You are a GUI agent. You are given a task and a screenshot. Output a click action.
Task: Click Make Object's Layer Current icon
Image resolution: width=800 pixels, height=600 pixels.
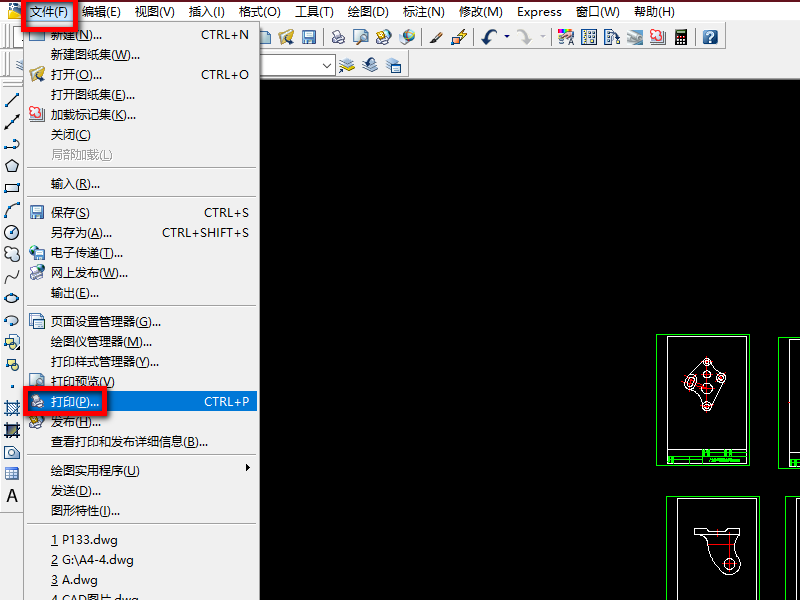(x=347, y=65)
